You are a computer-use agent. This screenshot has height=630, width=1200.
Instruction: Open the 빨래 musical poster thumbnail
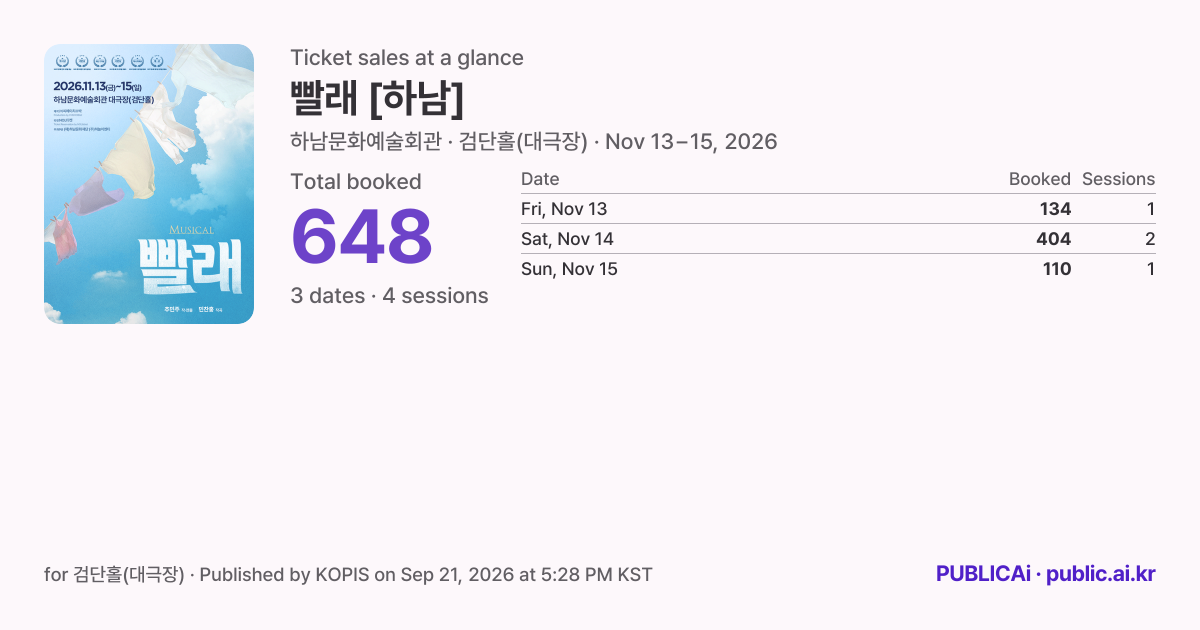point(149,184)
